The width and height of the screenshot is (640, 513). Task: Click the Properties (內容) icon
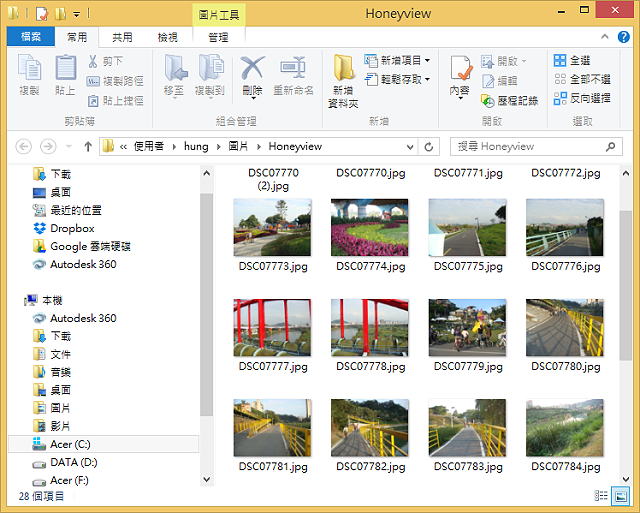point(461,68)
